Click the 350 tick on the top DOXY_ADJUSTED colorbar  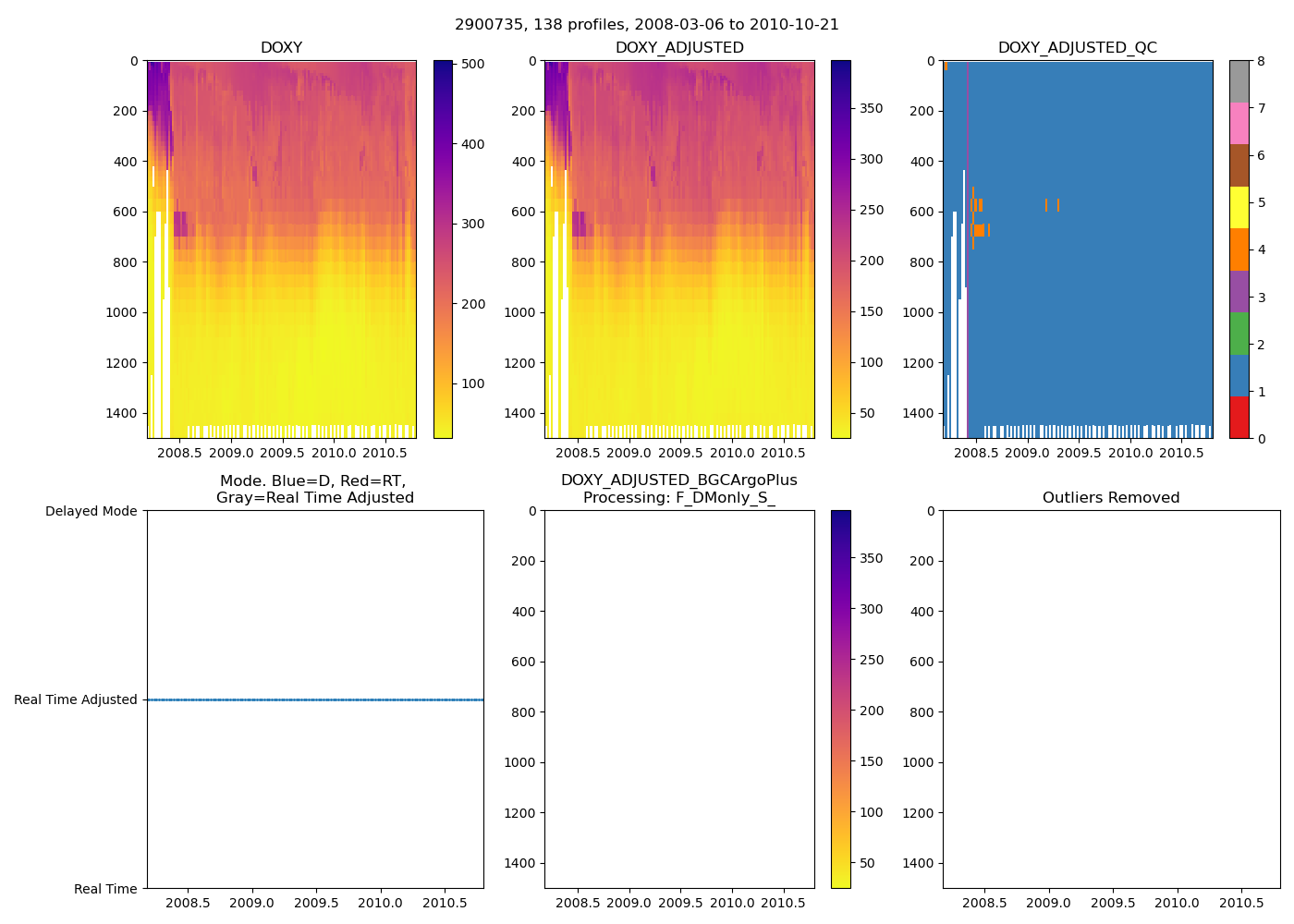click(871, 108)
